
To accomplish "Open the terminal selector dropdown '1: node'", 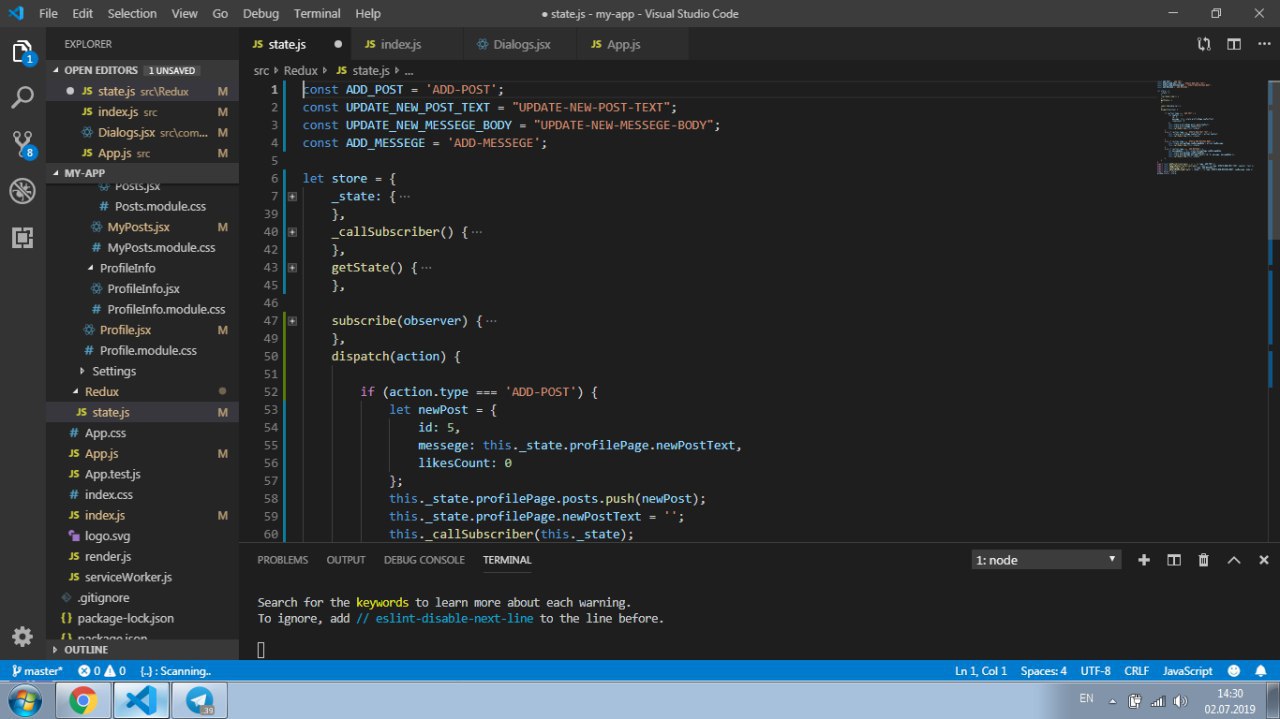I will pos(1045,560).
